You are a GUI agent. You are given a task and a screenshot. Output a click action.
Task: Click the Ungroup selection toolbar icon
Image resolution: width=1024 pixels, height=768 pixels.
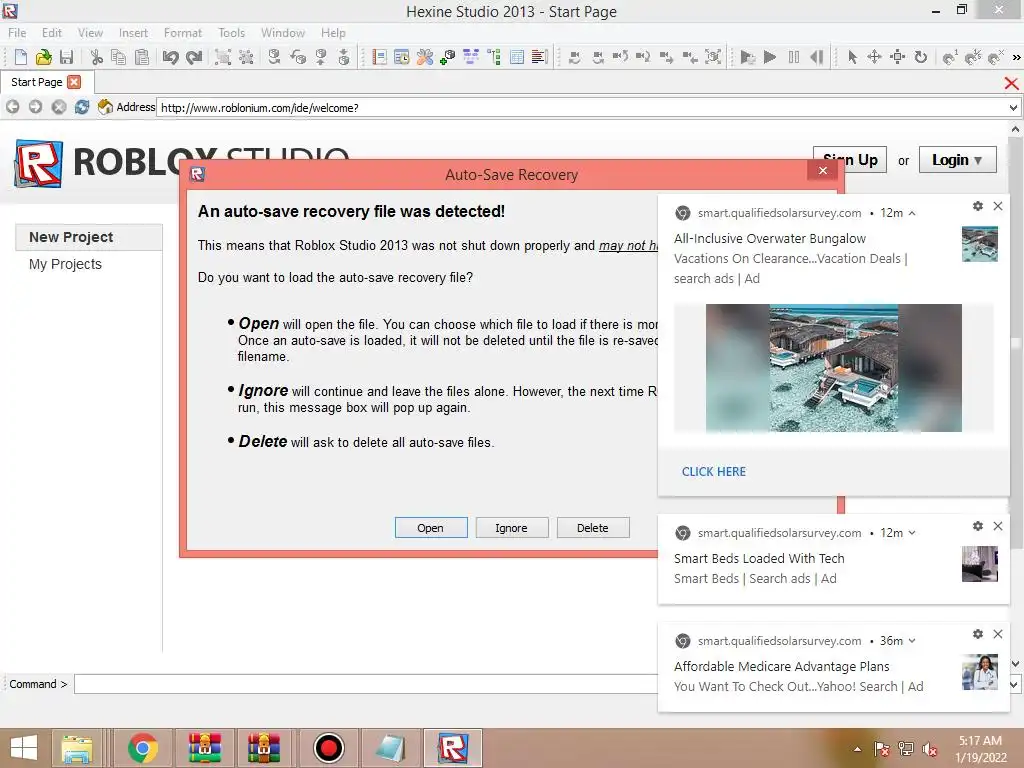tap(246, 57)
